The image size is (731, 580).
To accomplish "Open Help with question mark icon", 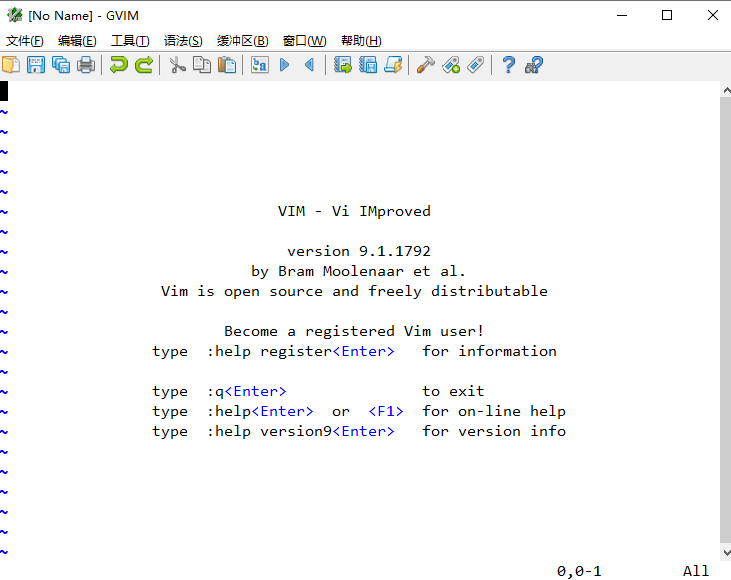I will (509, 65).
